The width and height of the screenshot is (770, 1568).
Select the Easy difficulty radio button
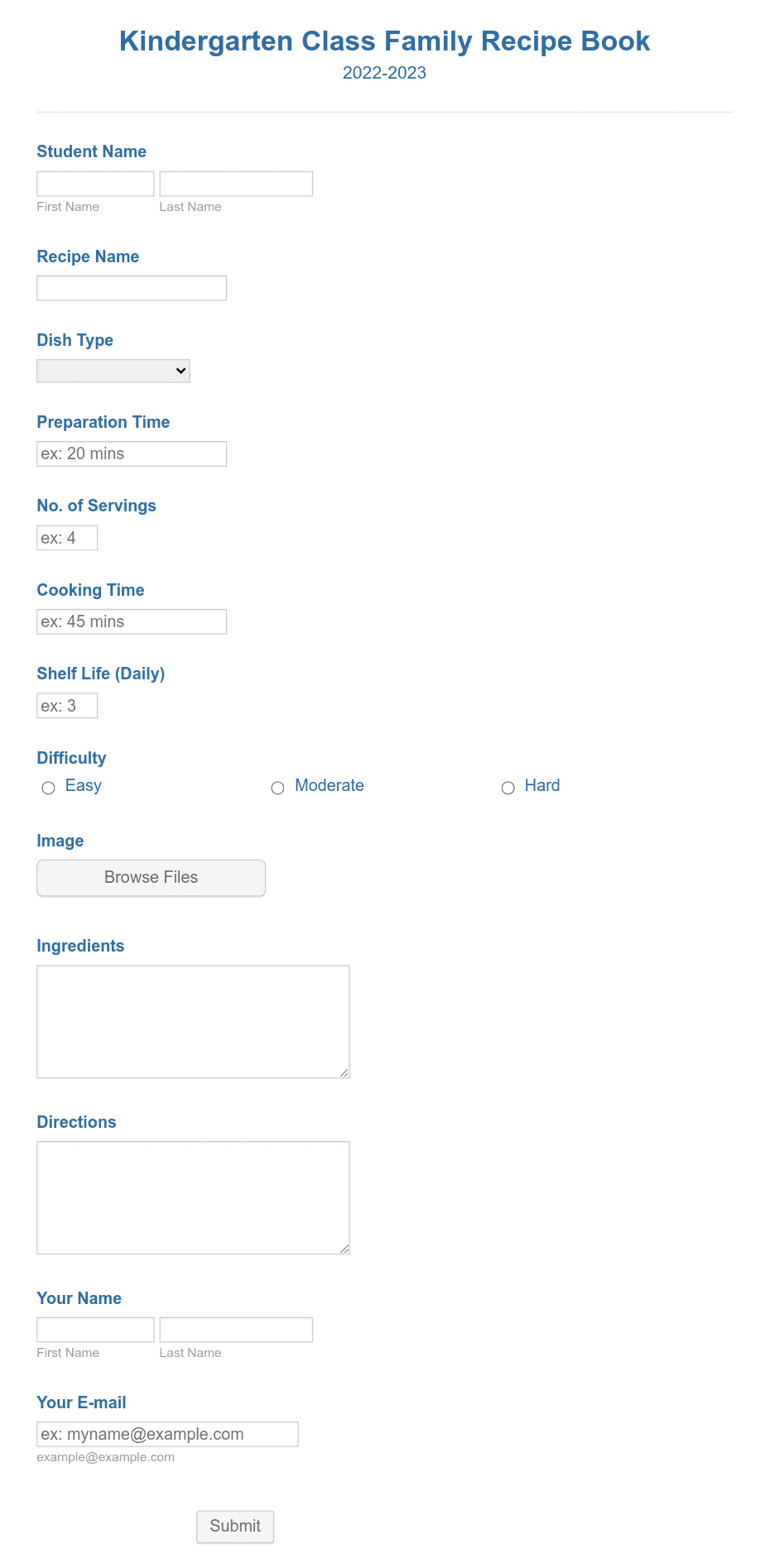pyautogui.click(x=48, y=788)
